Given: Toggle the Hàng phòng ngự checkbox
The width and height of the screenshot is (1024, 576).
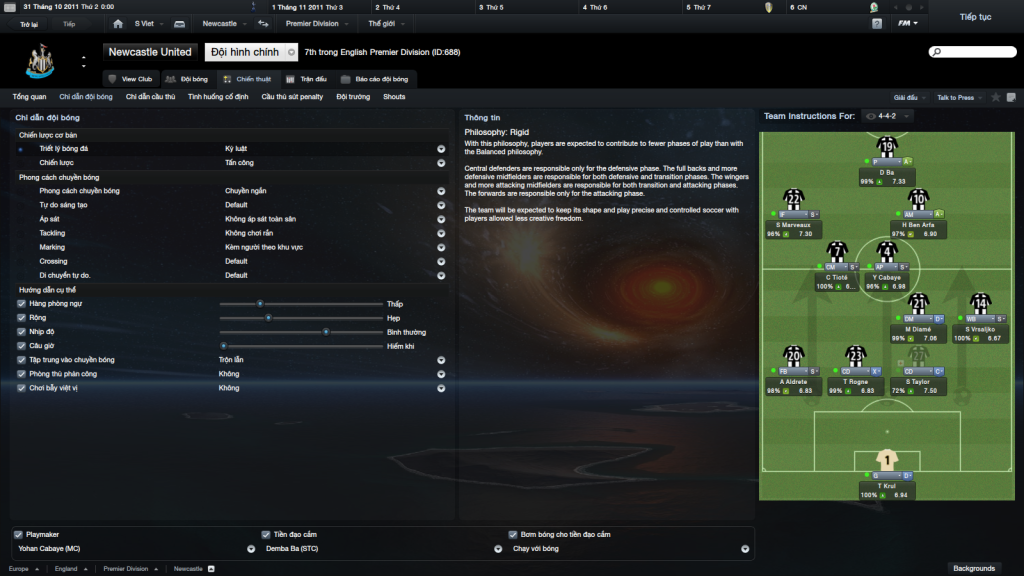Looking at the screenshot, I should pyautogui.click(x=22, y=304).
